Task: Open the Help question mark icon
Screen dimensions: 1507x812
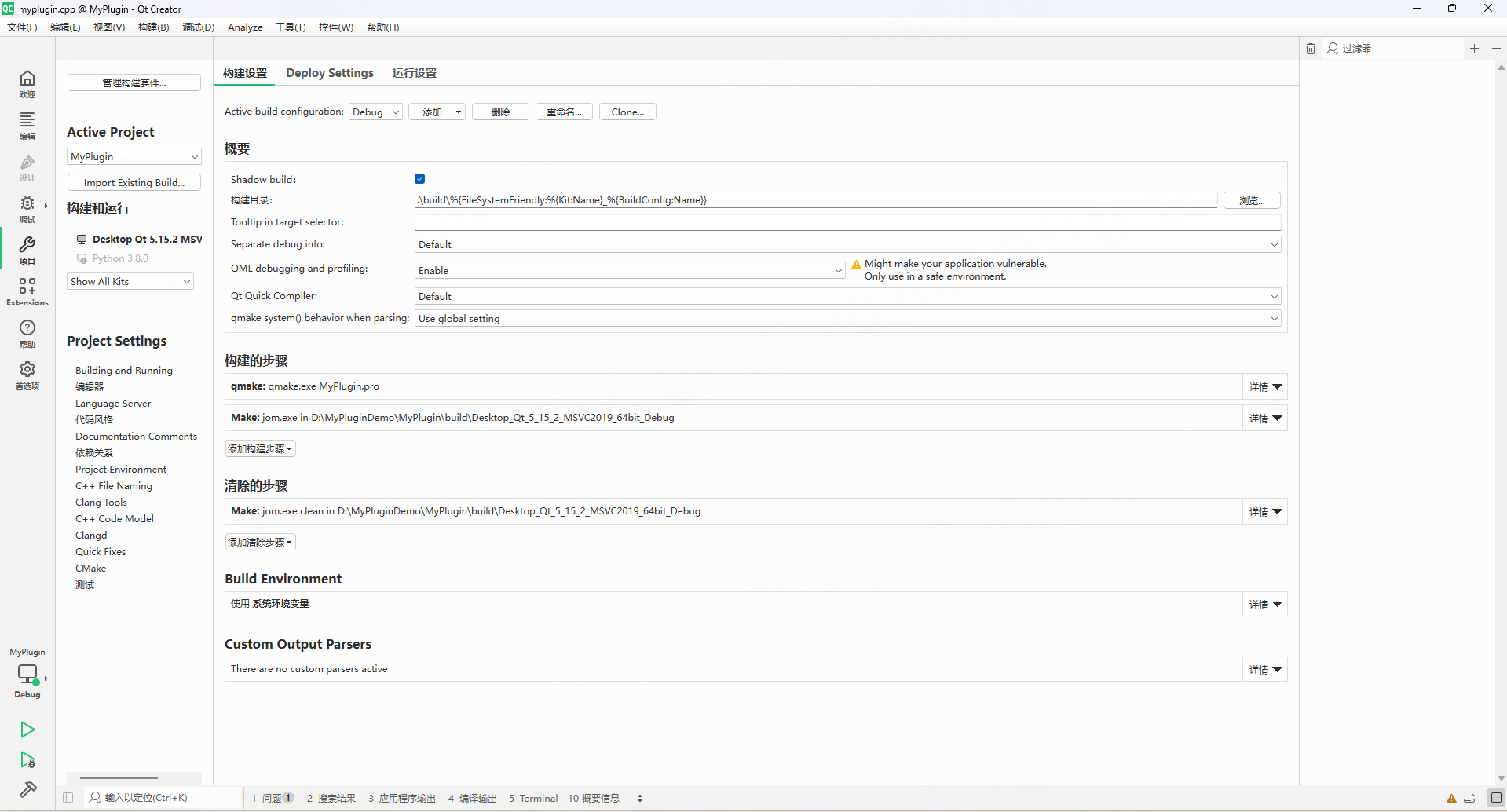Action: tap(27, 333)
